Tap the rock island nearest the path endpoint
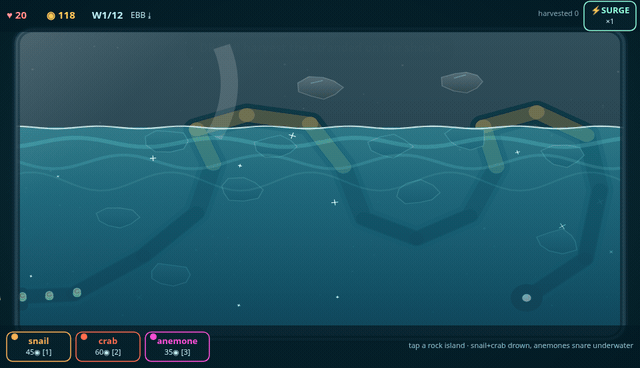This screenshot has width=640, height=368. pos(557,241)
